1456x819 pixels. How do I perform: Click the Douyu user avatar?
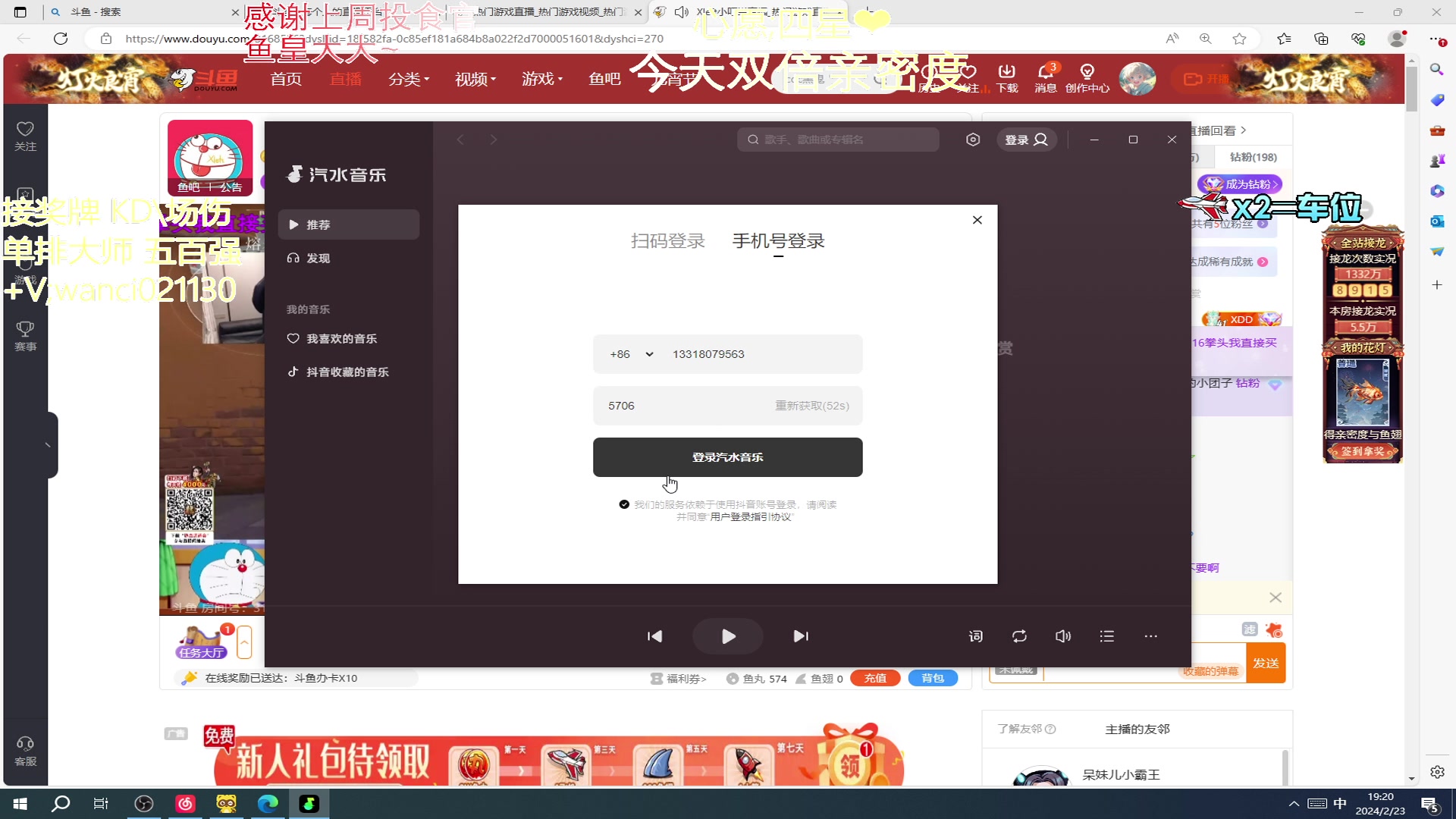pyautogui.click(x=1137, y=79)
